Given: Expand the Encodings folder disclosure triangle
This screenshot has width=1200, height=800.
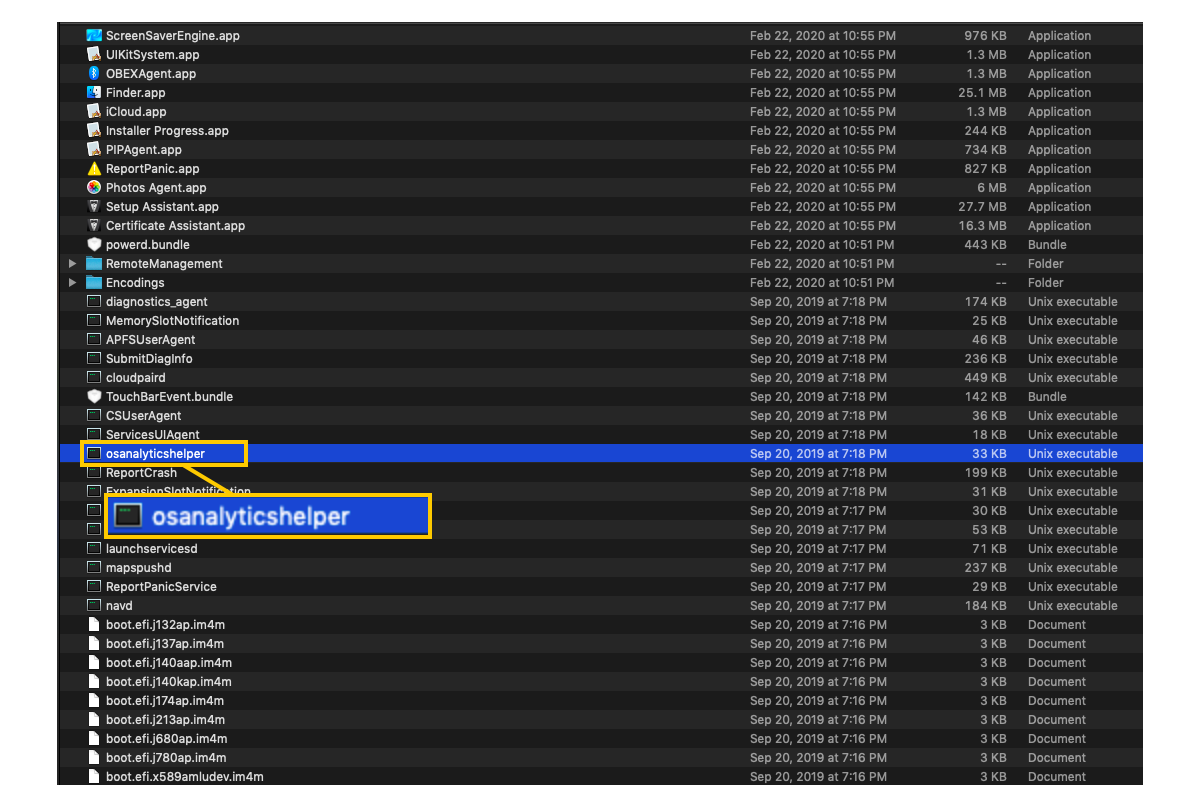Looking at the screenshot, I should coord(72,283).
